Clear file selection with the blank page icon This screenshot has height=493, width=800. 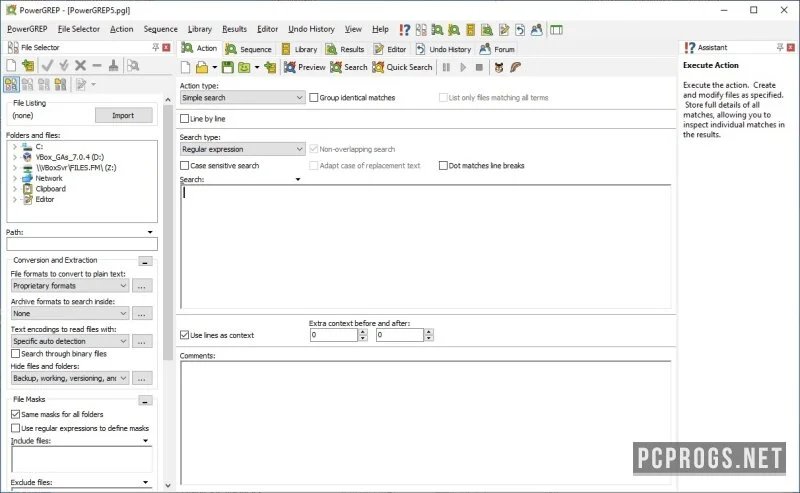tap(11, 65)
